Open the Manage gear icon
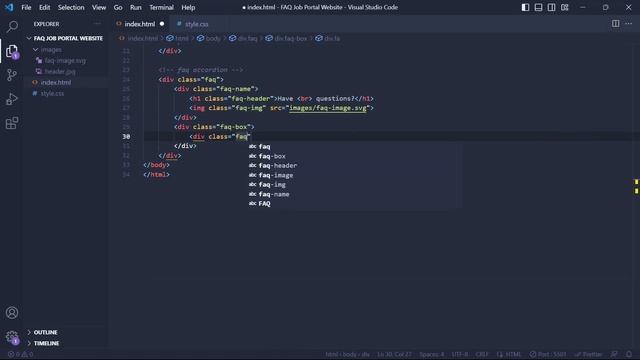640x360 pixels. coord(12,337)
